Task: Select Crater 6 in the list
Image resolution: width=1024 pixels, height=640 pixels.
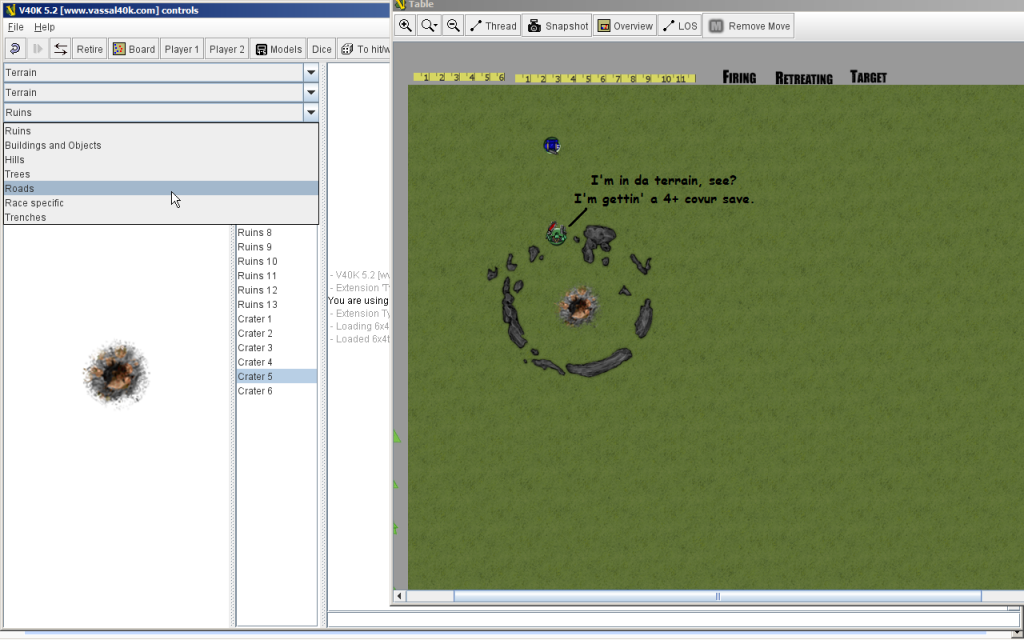Action: tap(276, 391)
